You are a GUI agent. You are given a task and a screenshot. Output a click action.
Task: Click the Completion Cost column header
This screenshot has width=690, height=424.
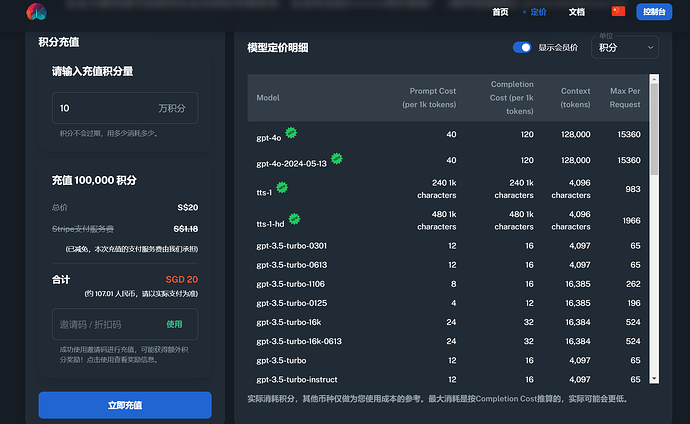[x=512, y=98]
